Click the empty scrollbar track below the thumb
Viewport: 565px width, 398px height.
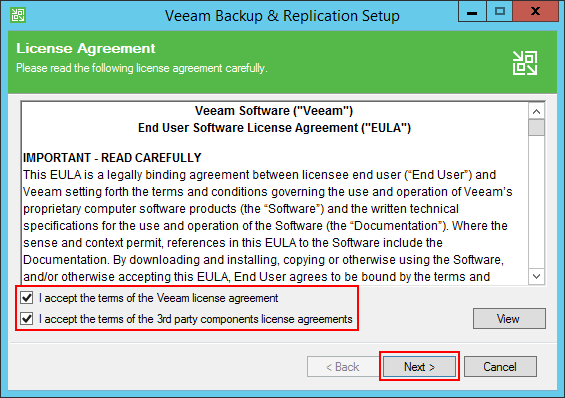point(536,202)
